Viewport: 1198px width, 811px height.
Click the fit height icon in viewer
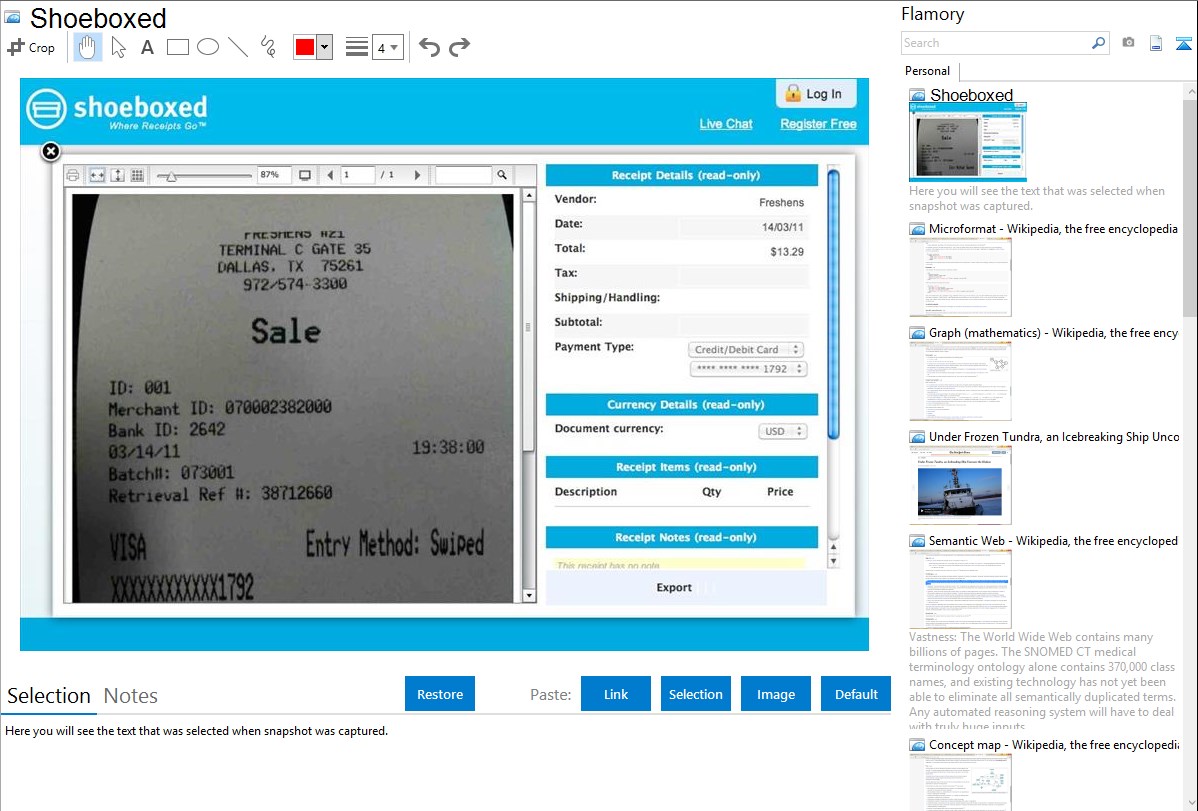(118, 175)
